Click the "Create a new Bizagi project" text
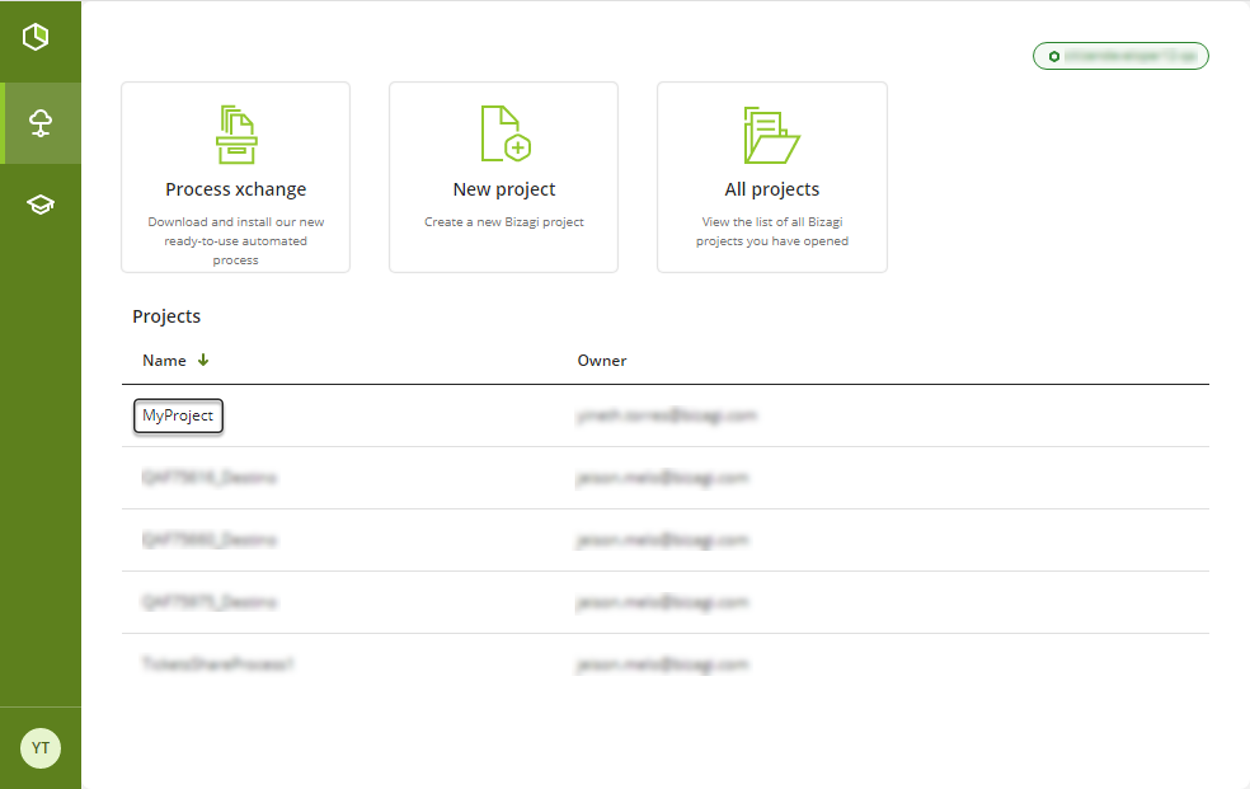The height and width of the screenshot is (789, 1250). point(504,222)
